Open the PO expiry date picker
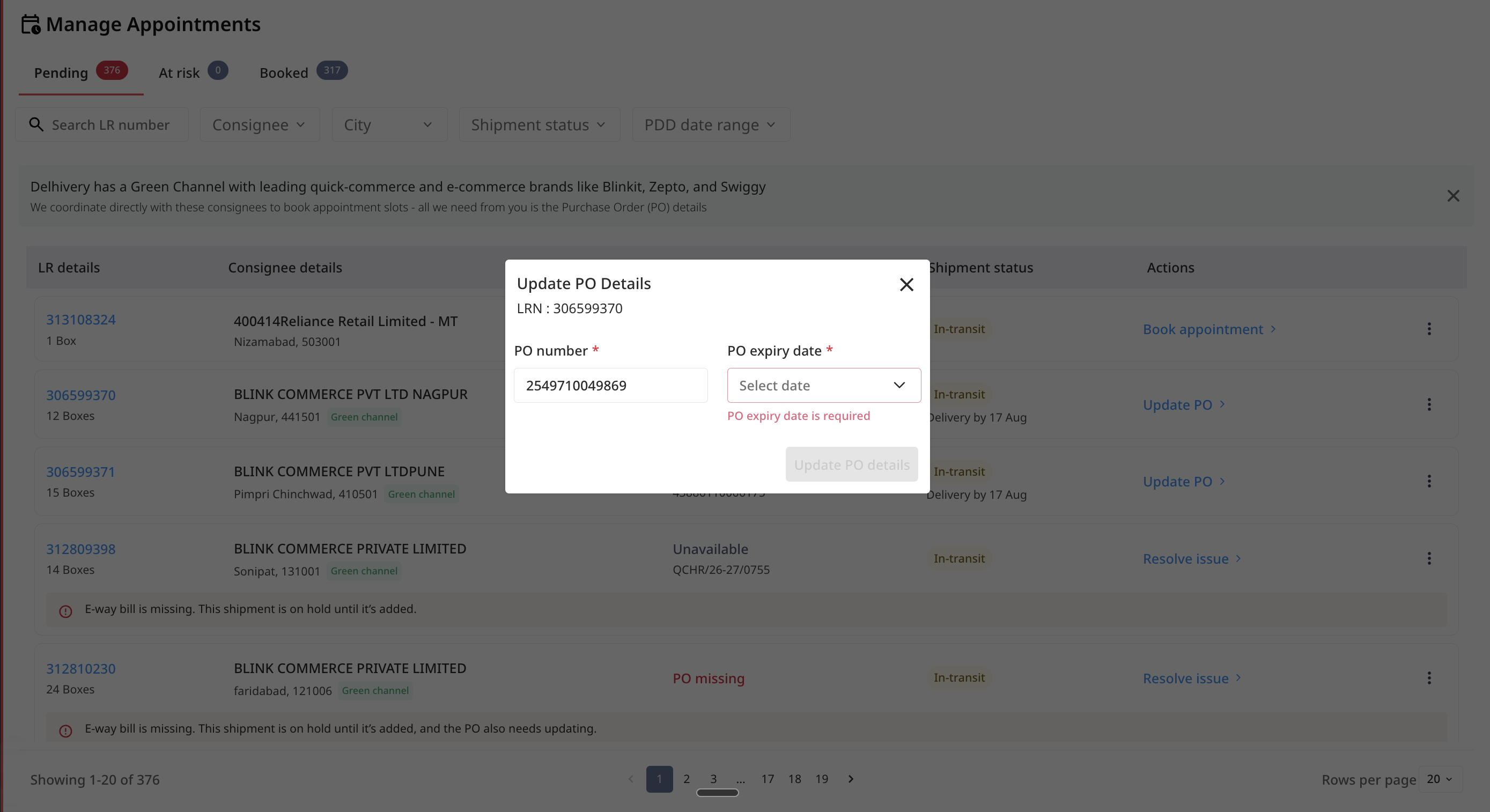 coord(824,385)
